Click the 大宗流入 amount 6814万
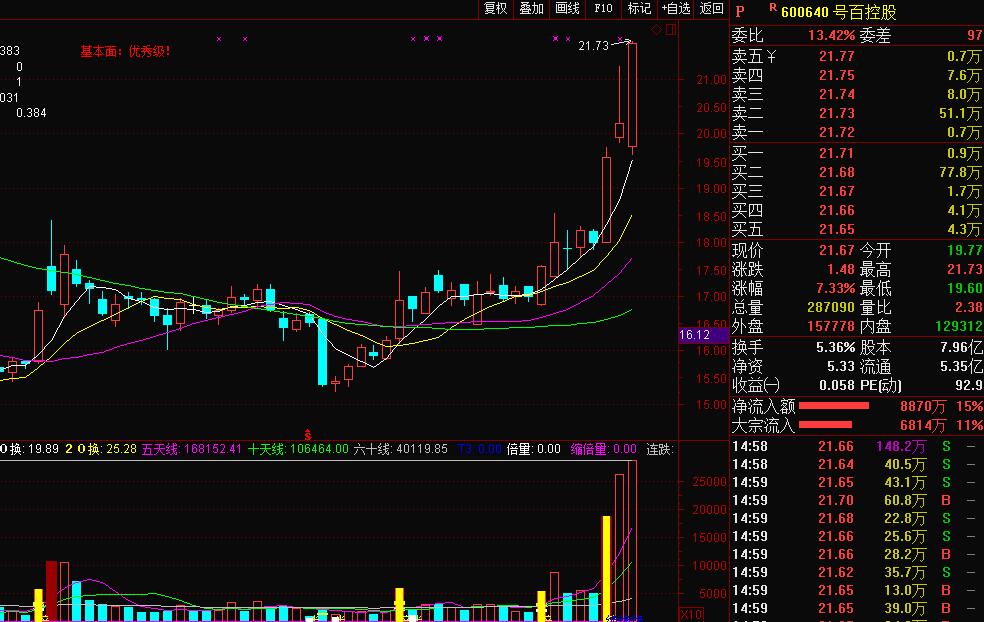 [x=923, y=426]
